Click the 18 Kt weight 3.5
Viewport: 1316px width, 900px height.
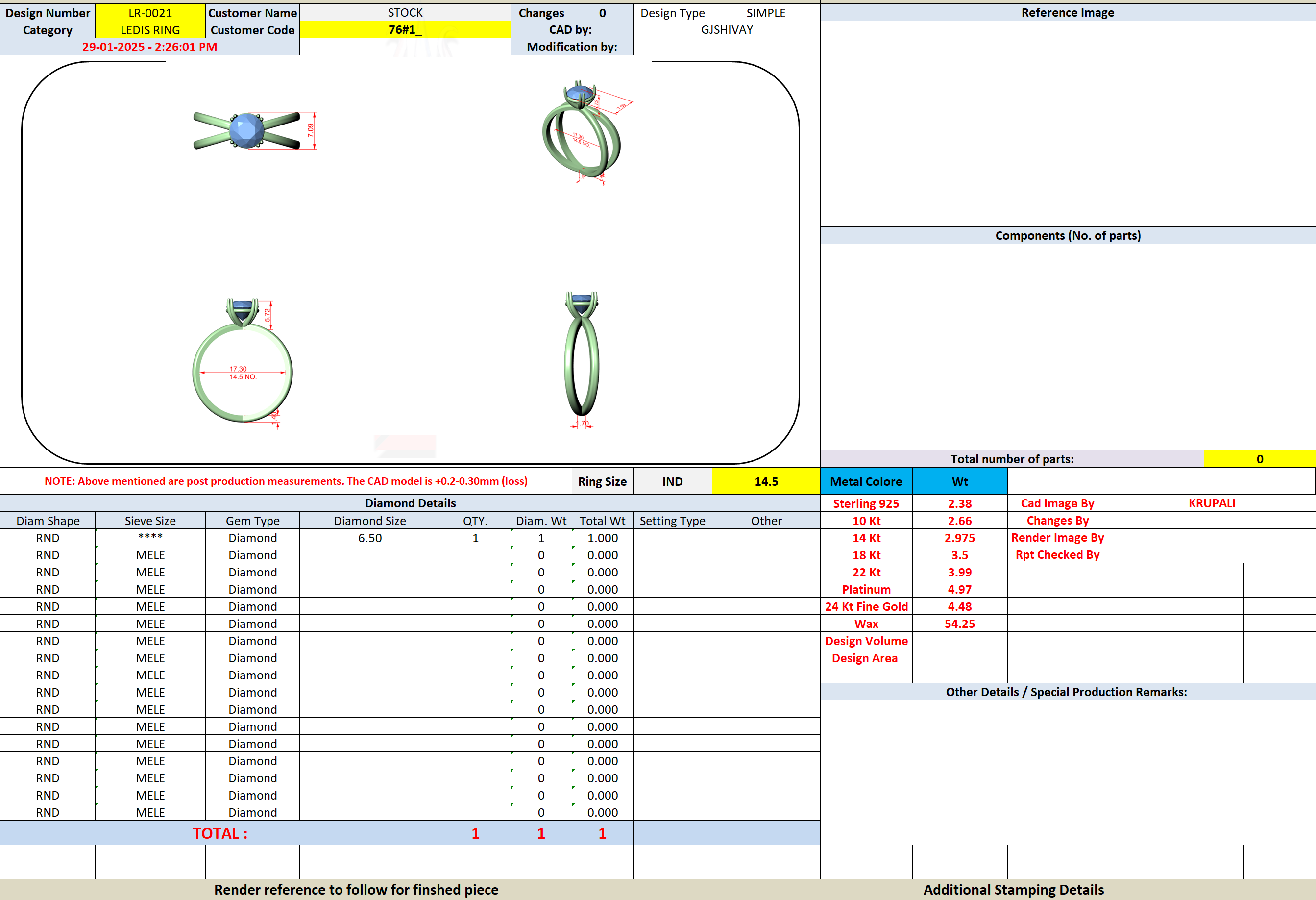click(x=960, y=555)
